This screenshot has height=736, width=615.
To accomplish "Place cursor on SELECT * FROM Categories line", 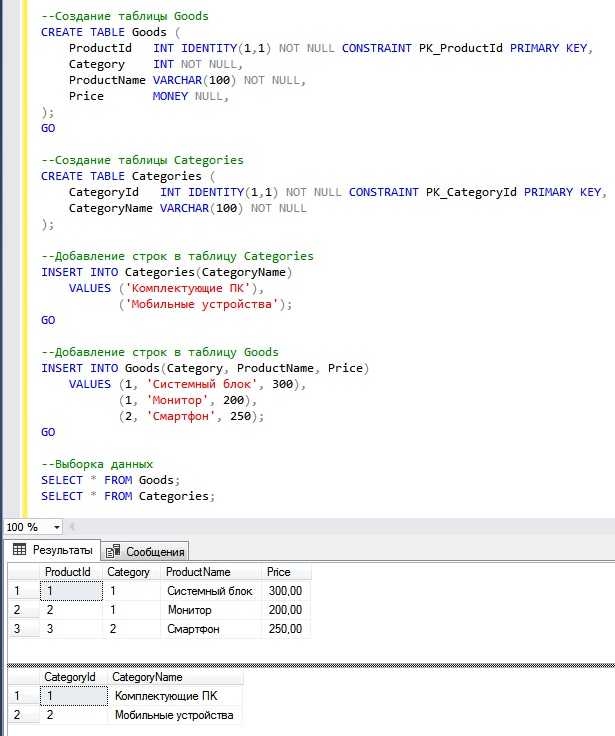I will (128, 496).
